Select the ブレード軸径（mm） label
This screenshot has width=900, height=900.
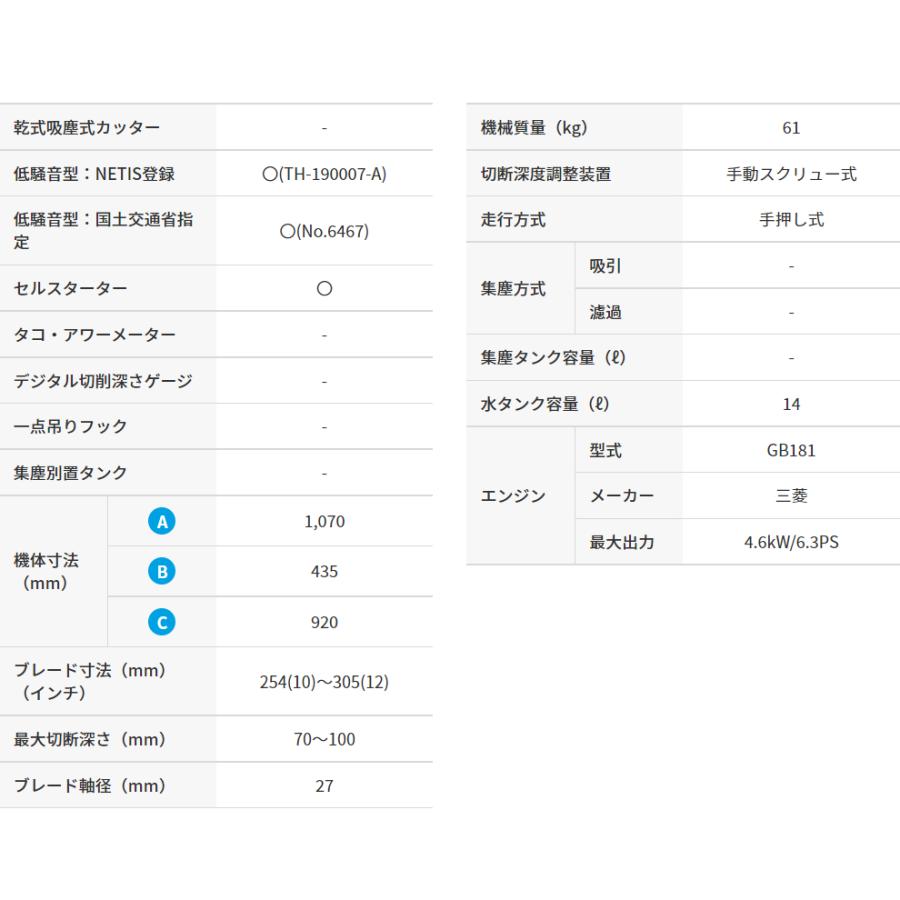coord(90,786)
